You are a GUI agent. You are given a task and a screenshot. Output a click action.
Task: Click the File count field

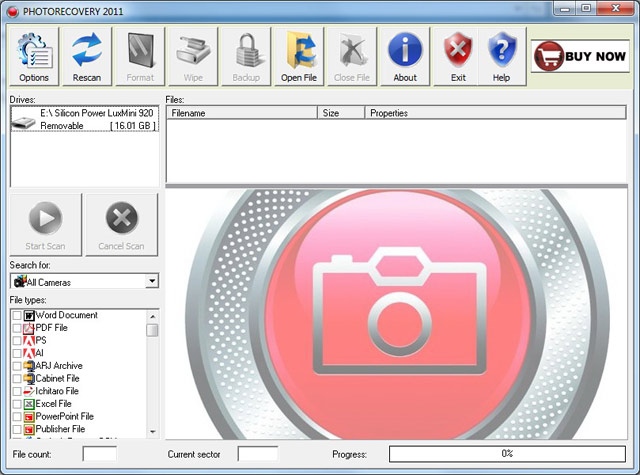pyautogui.click(x=99, y=454)
